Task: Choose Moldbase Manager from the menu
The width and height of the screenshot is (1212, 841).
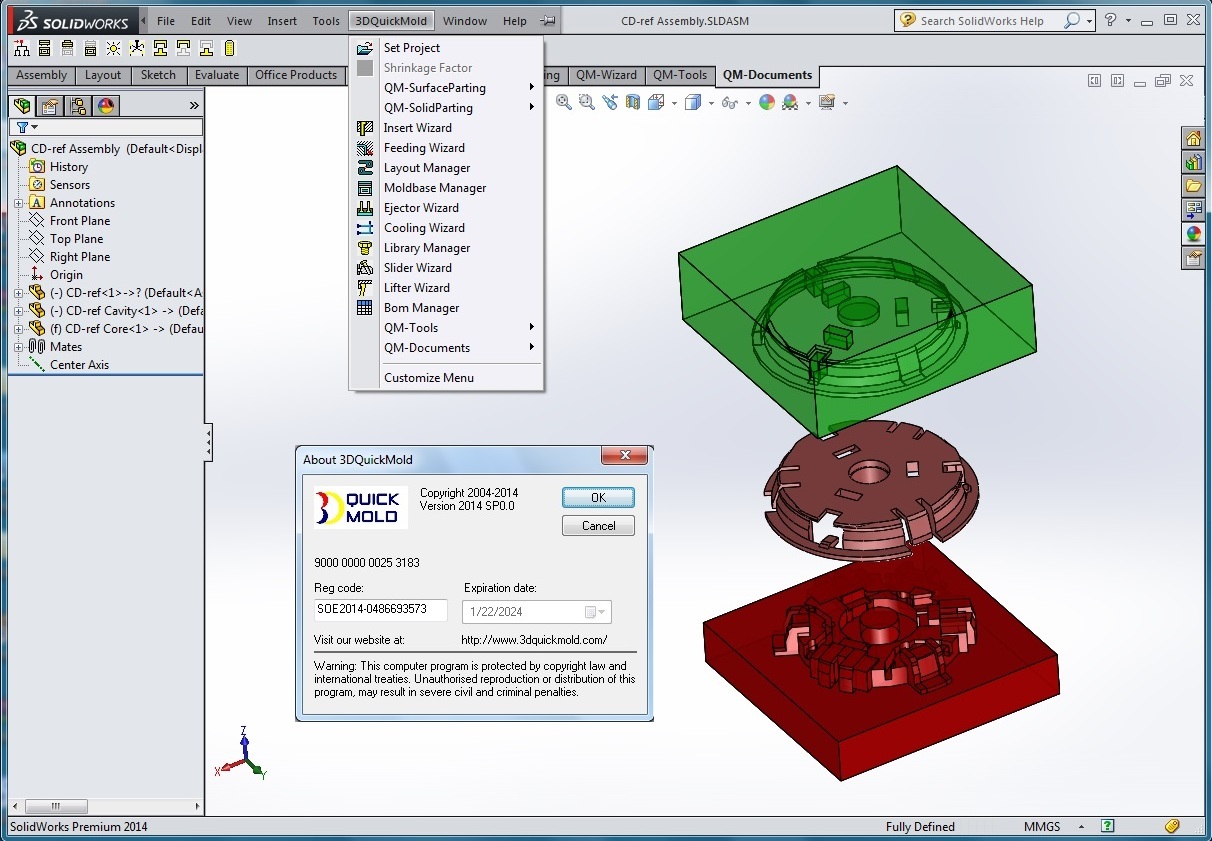Action: [446, 188]
